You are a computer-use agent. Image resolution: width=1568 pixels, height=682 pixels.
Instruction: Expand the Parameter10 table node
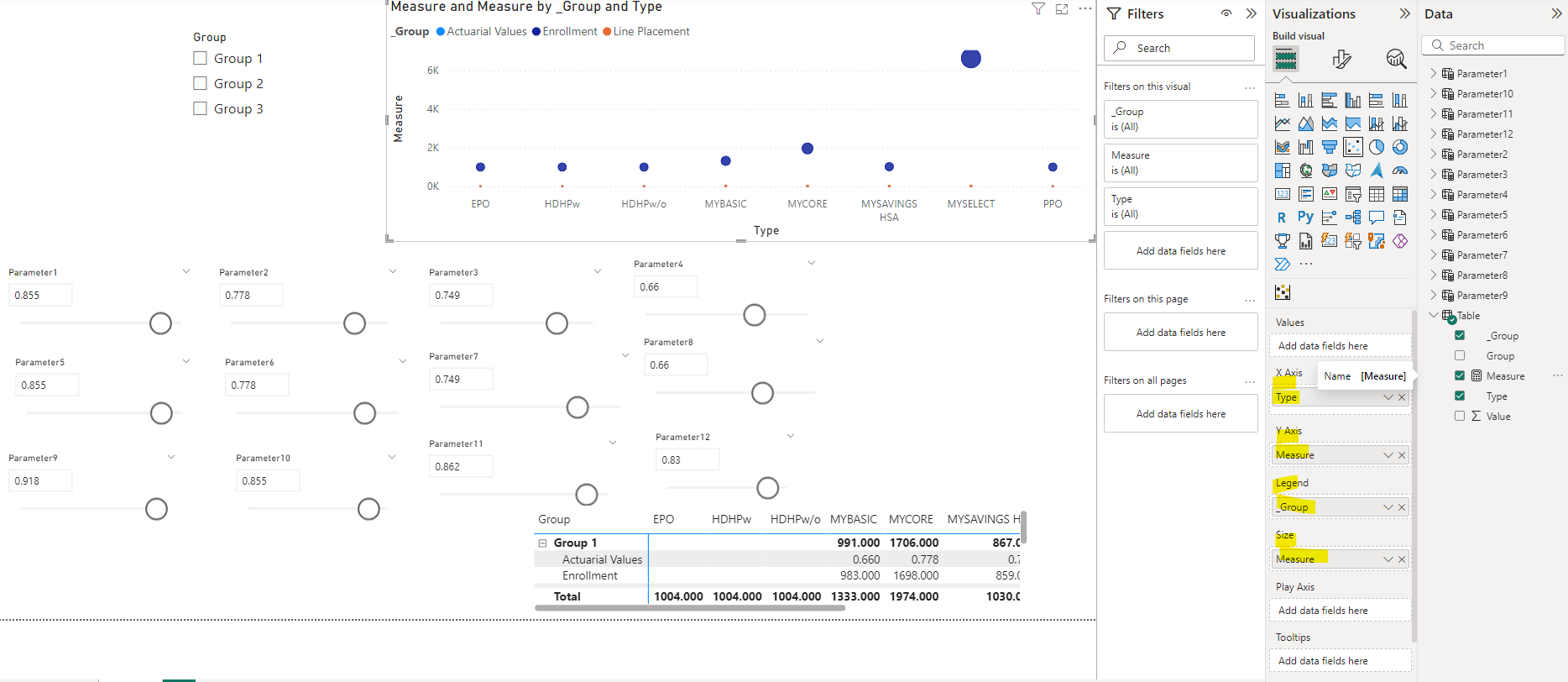(1433, 93)
